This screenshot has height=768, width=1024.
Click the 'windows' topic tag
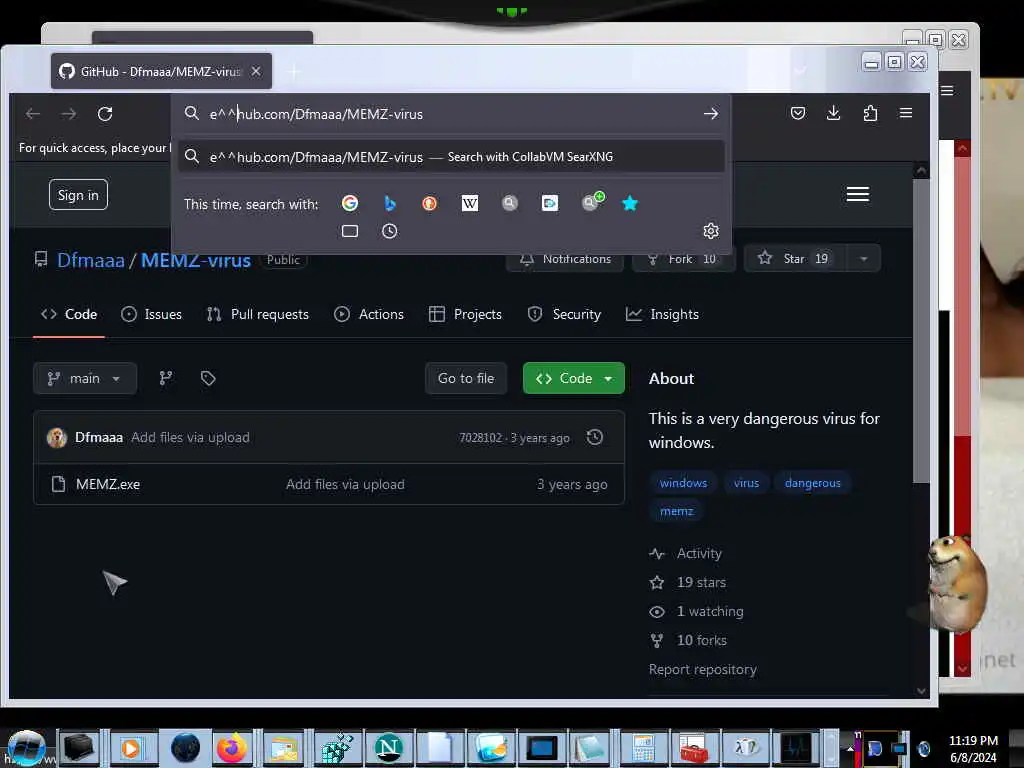click(x=683, y=483)
